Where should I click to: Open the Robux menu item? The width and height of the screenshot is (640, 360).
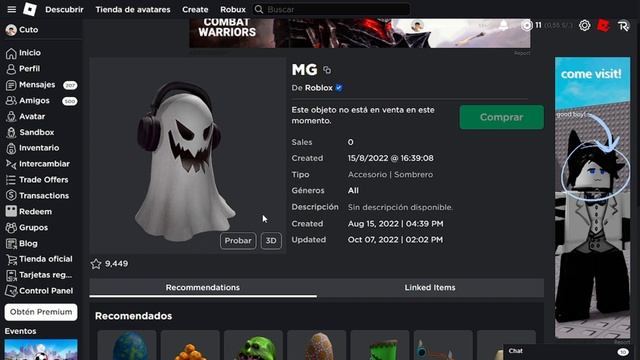tap(233, 9)
